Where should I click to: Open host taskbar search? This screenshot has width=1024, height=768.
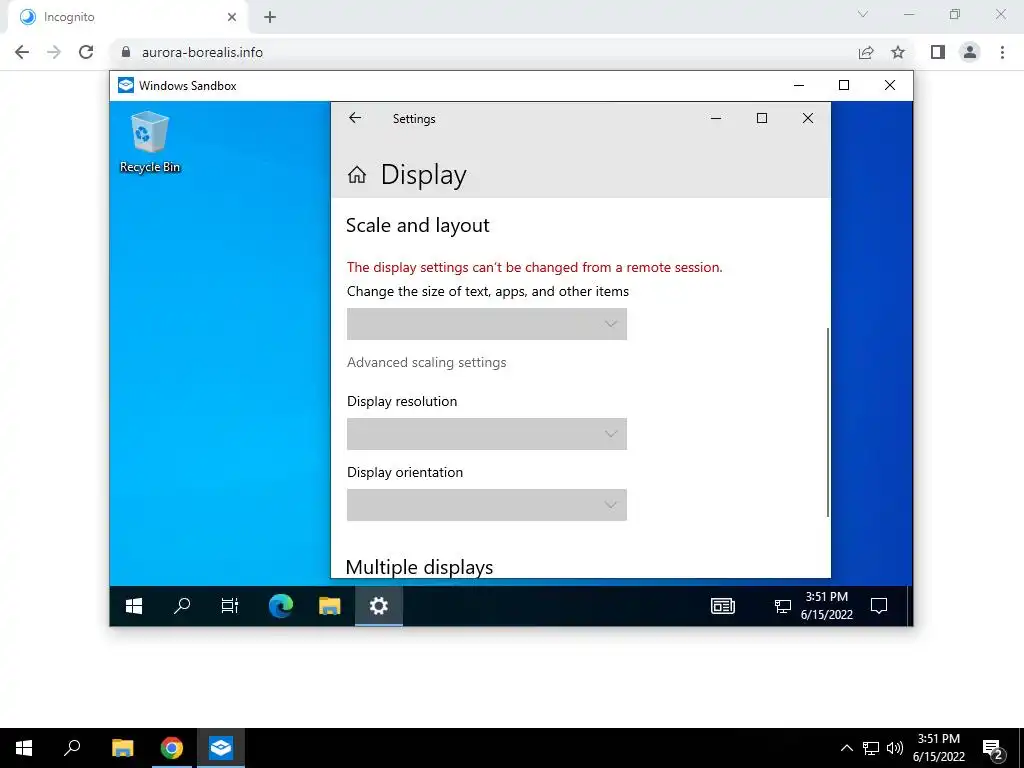72,748
